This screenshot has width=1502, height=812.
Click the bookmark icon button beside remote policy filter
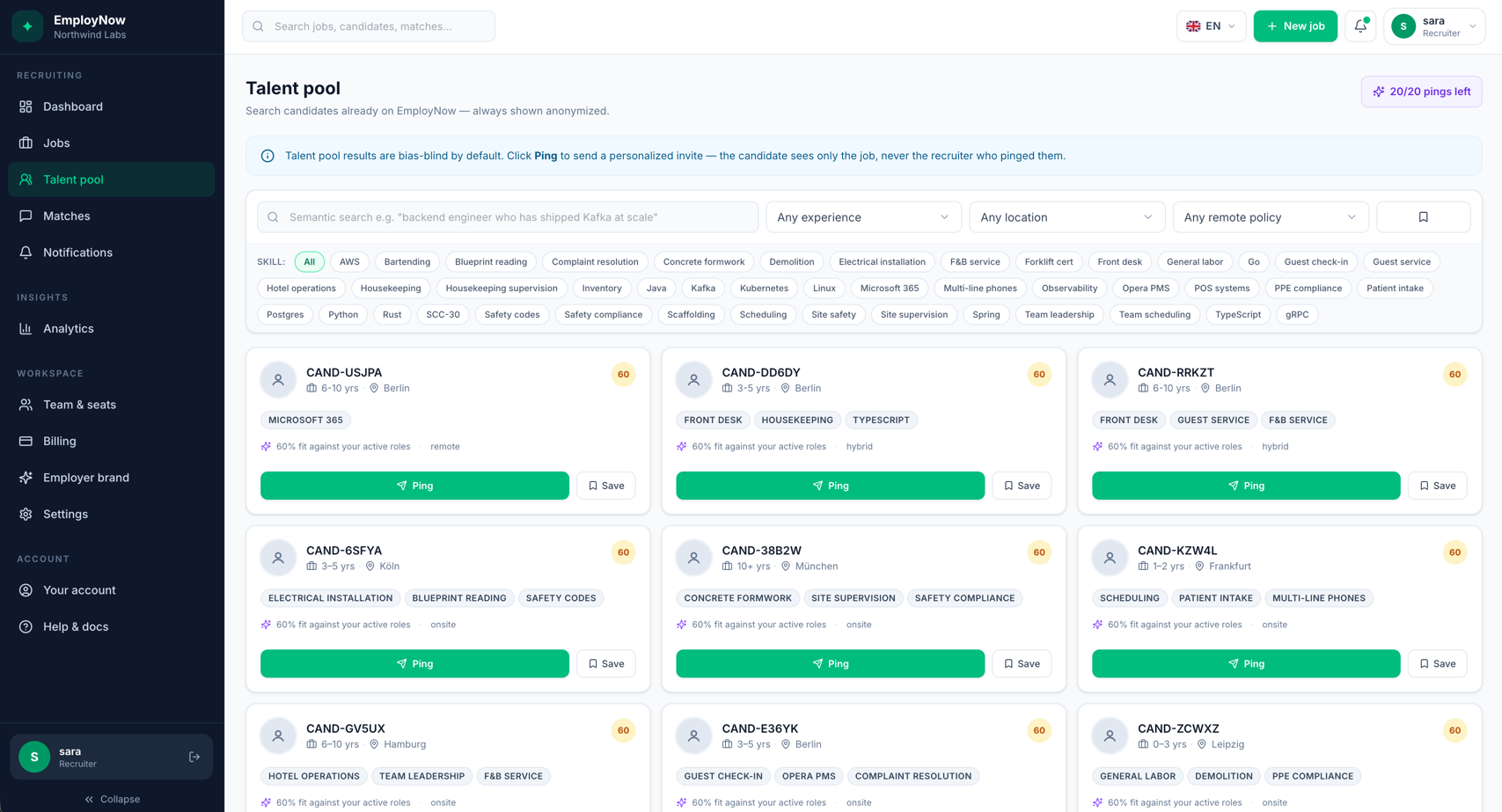point(1423,217)
